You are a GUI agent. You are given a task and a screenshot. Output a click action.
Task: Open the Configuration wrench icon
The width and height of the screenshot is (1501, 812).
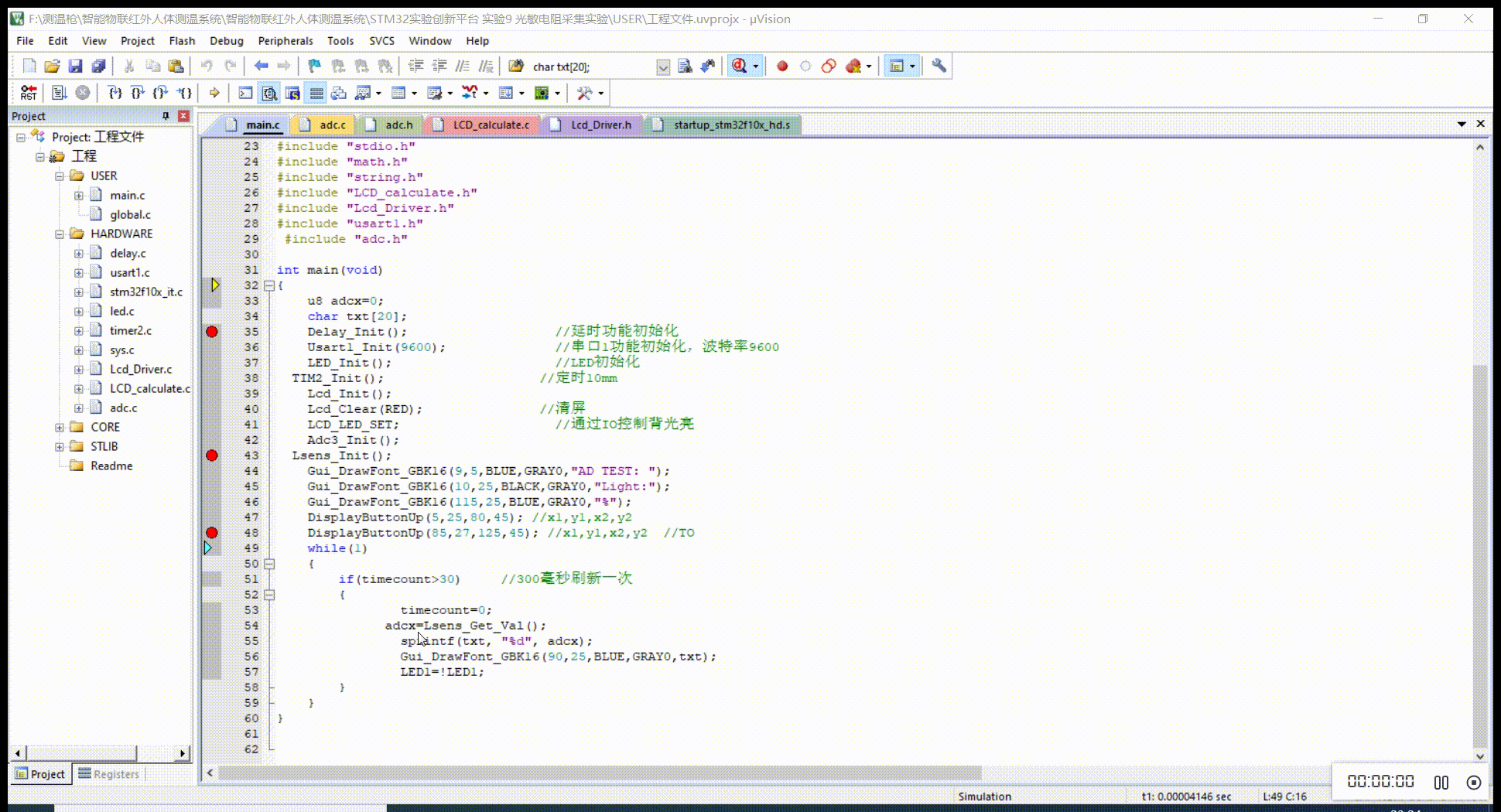(939, 67)
